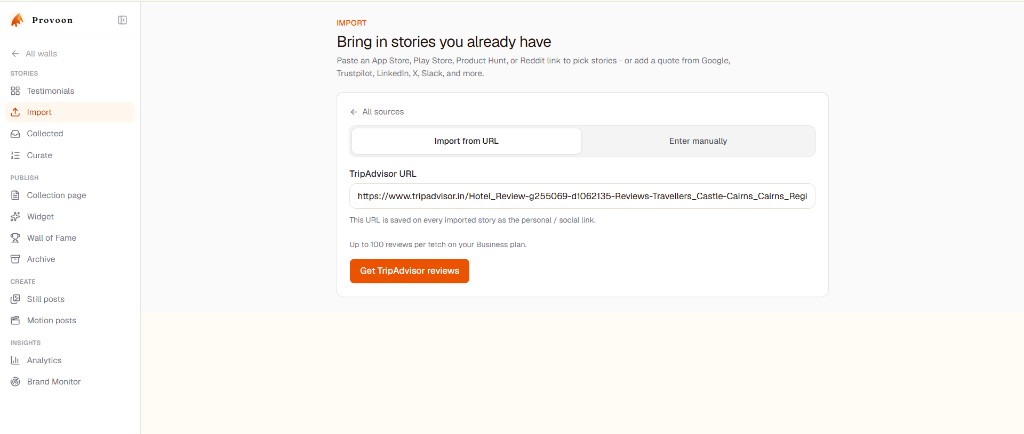Click the Still posts image icon

click(x=16, y=299)
